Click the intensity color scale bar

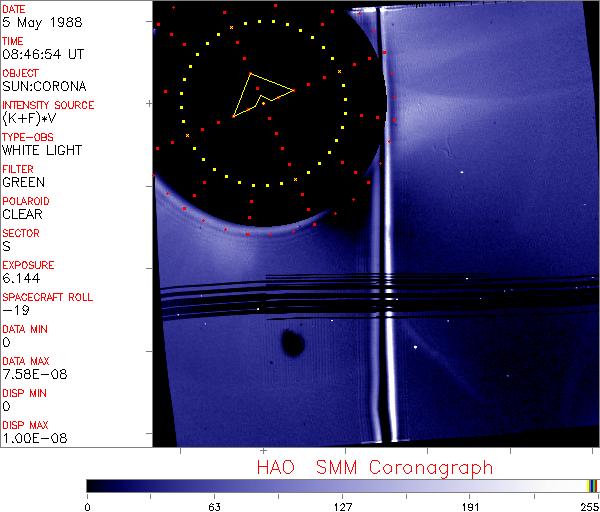click(342, 486)
